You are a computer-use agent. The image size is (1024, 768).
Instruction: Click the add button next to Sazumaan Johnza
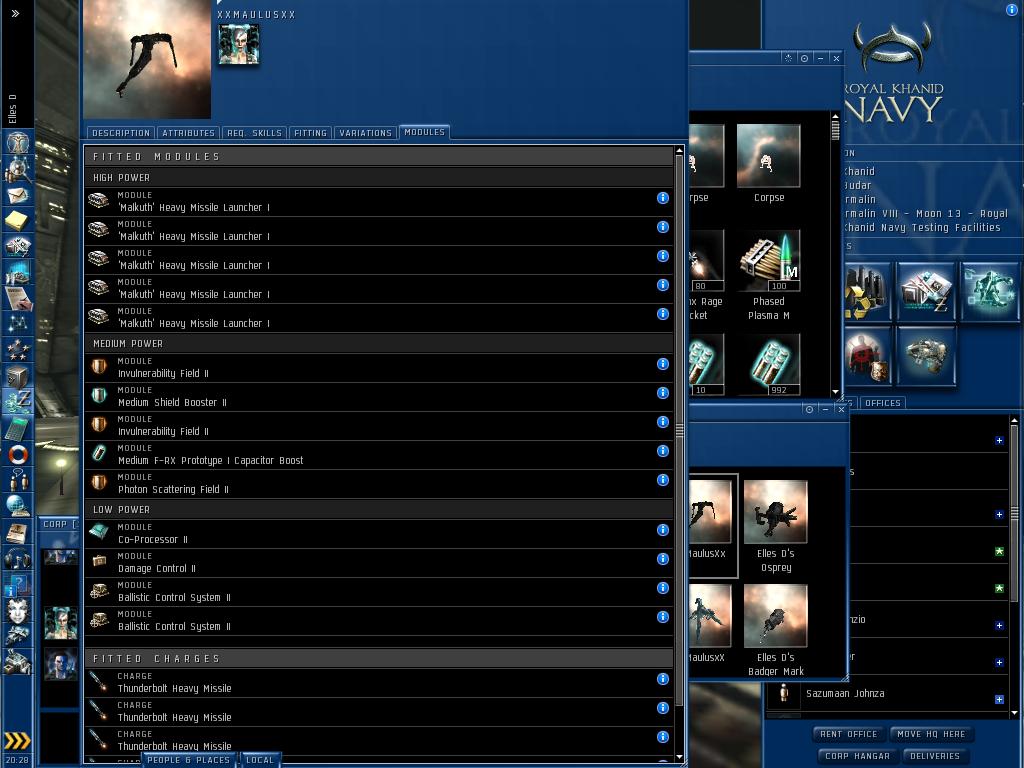pyautogui.click(x=999, y=699)
